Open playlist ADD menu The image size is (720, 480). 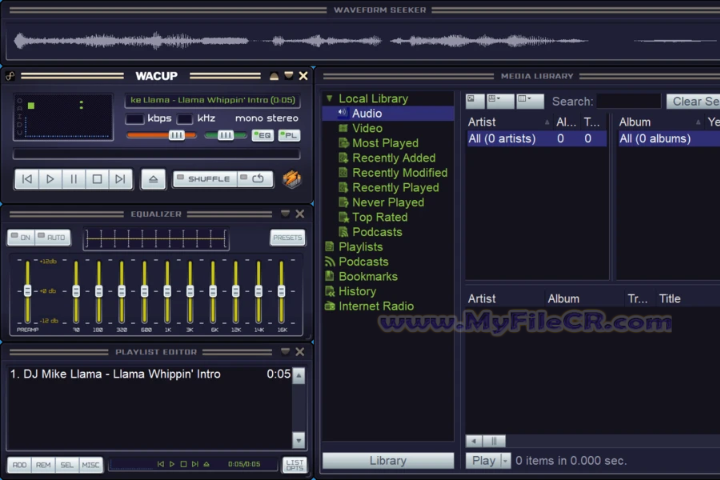point(19,465)
